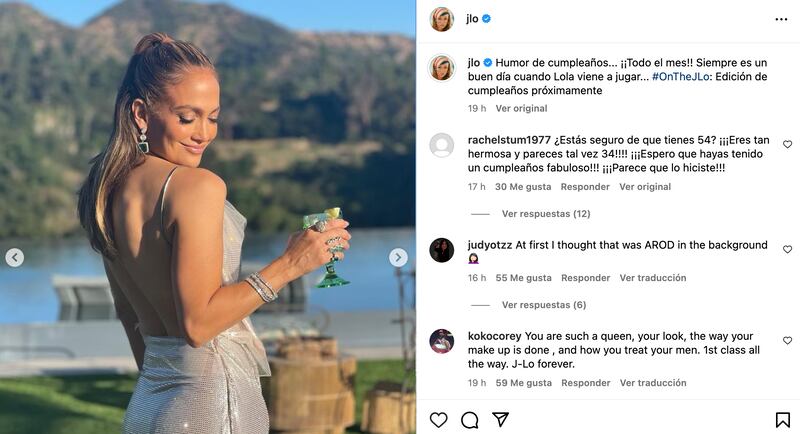Viewport: 800px width, 434px height.
Task: View translation of kokocorey's comment
Action: [652, 383]
